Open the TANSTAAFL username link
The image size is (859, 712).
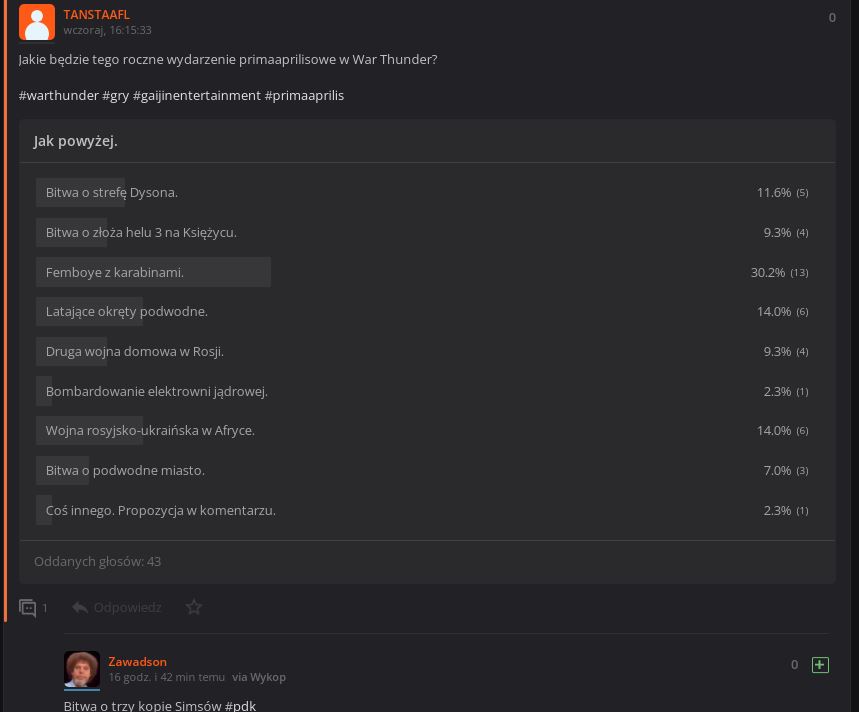click(x=96, y=15)
